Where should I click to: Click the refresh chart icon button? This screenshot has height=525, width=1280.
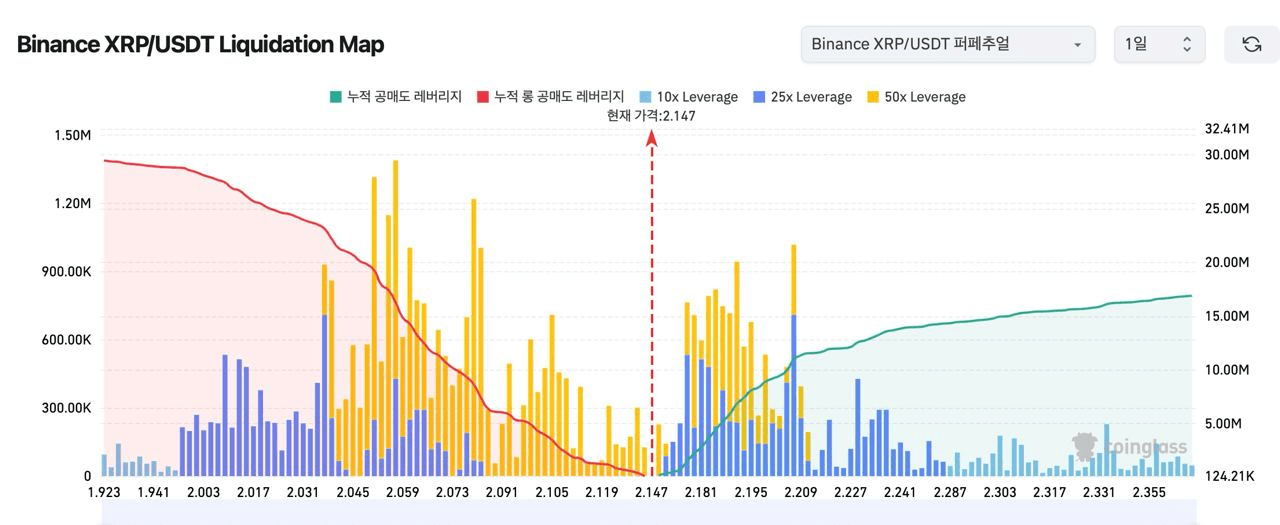pos(1251,44)
